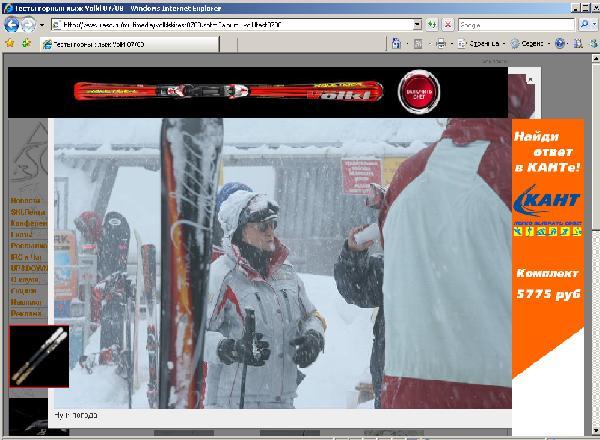The width and height of the screenshot is (600, 440).
Task: Open the Новости sidebar link
Action: click(25, 200)
